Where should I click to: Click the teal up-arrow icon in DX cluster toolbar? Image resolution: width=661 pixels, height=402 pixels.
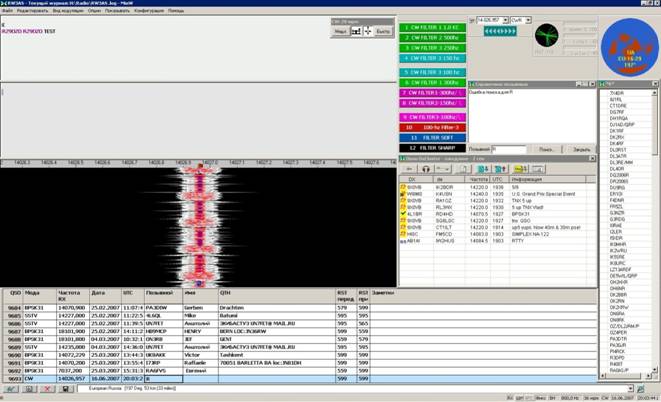[500, 169]
